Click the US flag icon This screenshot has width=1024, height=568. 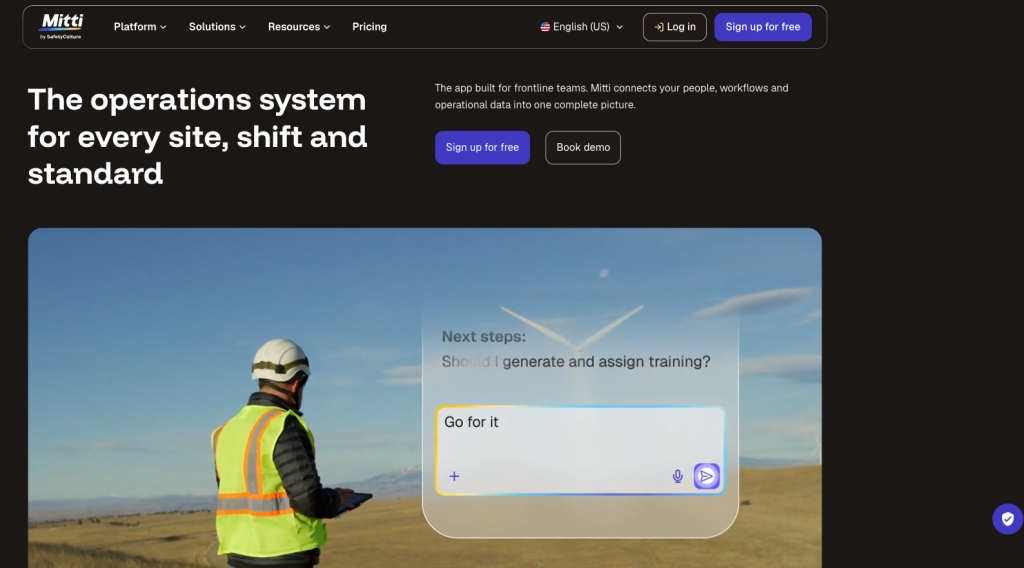pyautogui.click(x=545, y=27)
